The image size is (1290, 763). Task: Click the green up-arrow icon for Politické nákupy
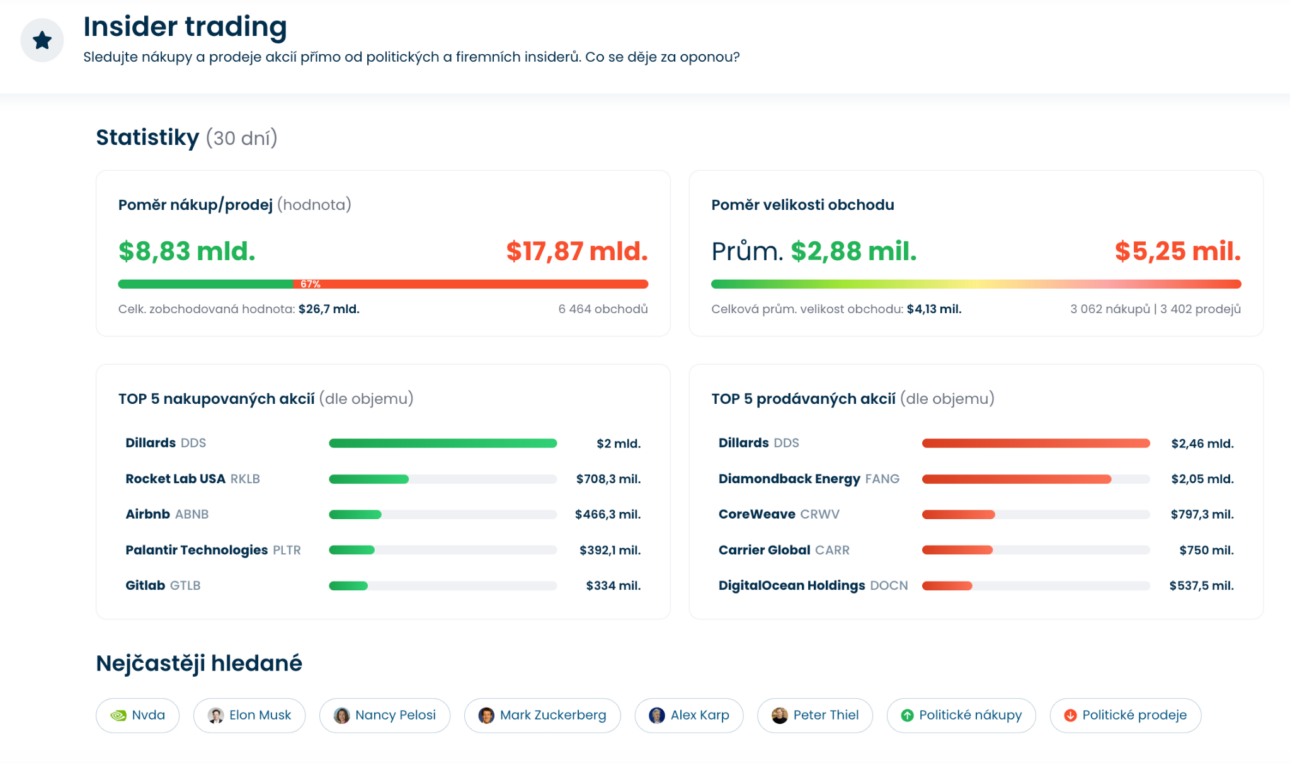pyautogui.click(x=907, y=715)
